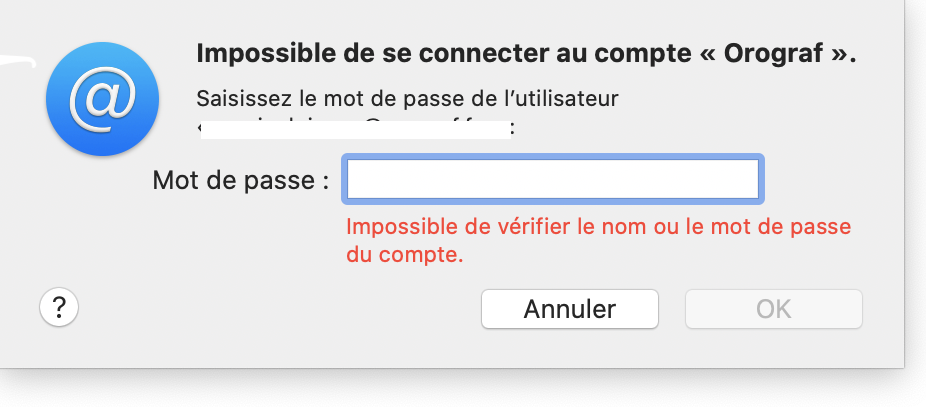
Task: Click the blacked-out user email address
Action: [x=355, y=129]
